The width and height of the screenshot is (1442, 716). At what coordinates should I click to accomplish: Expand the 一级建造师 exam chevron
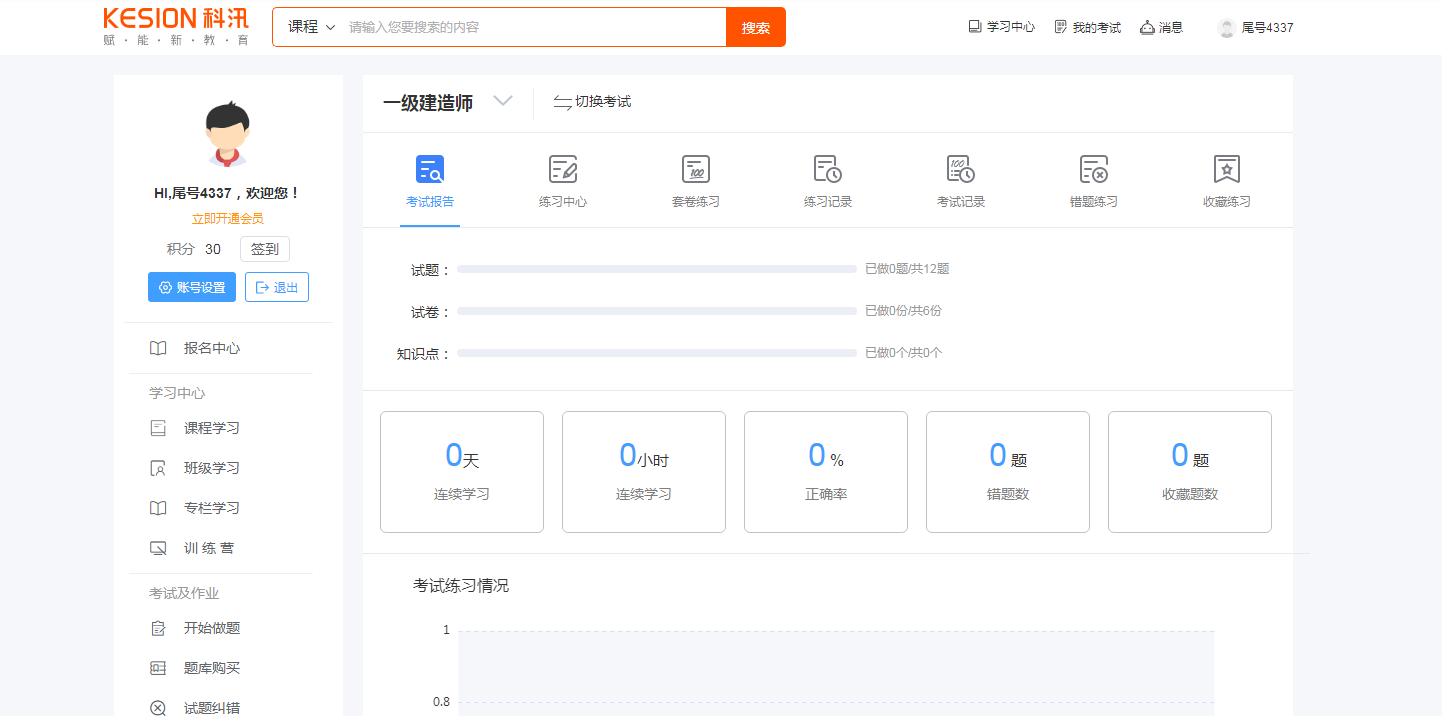coord(503,101)
